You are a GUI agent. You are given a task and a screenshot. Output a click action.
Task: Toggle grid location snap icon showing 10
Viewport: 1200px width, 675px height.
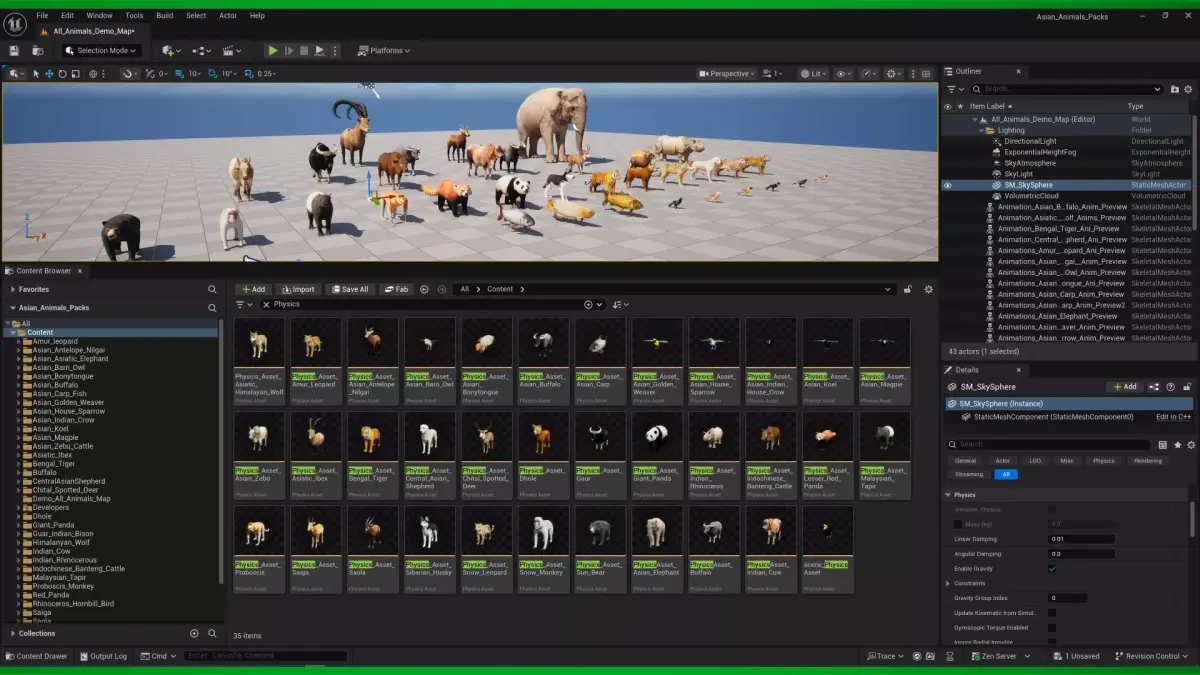tap(180, 74)
